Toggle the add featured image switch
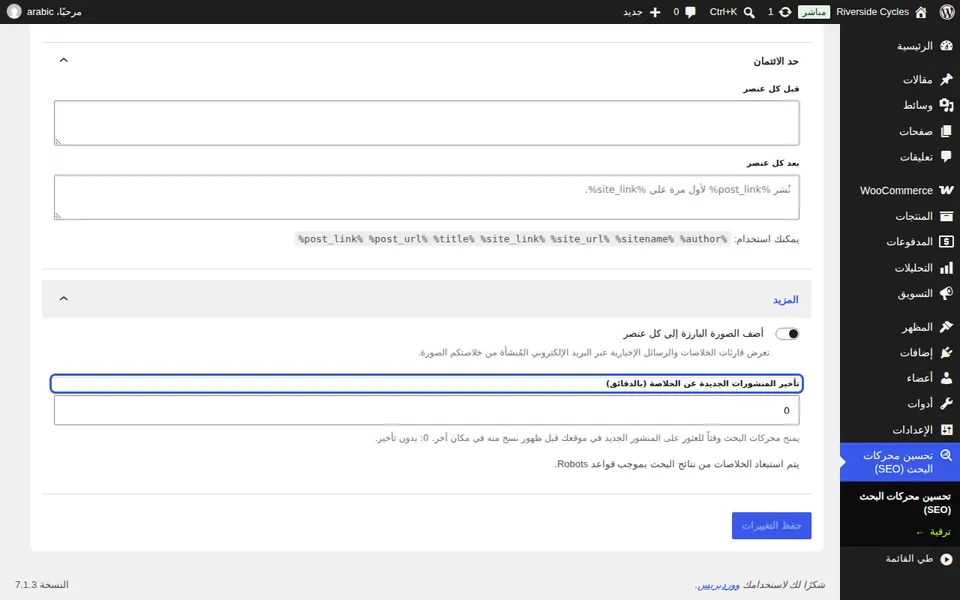Image resolution: width=960 pixels, height=600 pixels. coord(787,334)
